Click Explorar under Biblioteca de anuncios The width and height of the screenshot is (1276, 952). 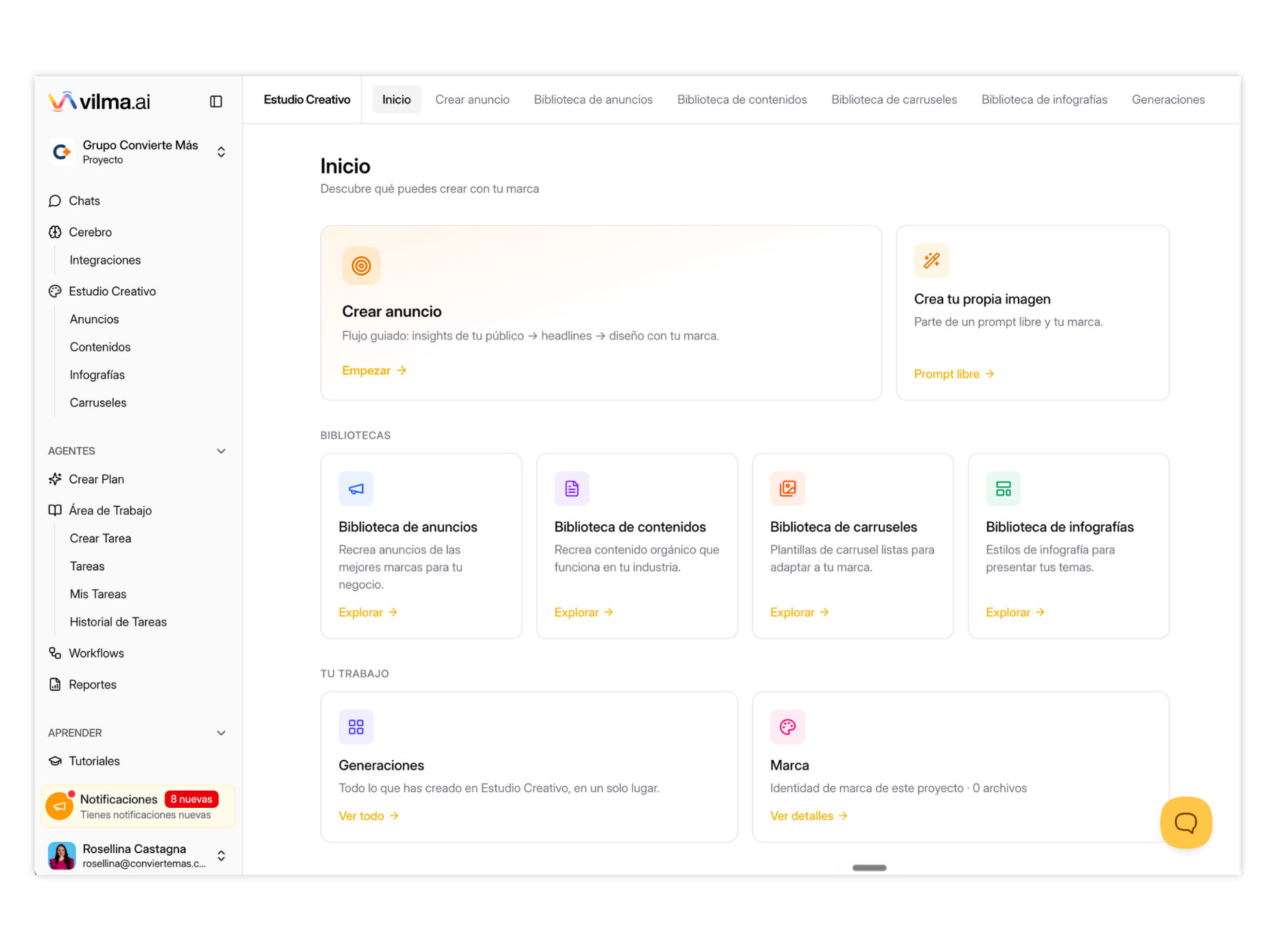click(x=368, y=612)
